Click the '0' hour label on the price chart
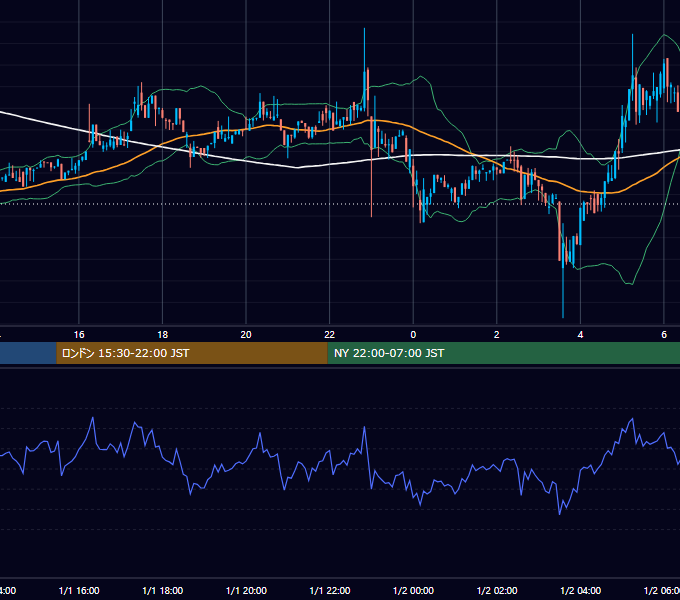Viewport: 680px width, 600px height. coord(413,335)
